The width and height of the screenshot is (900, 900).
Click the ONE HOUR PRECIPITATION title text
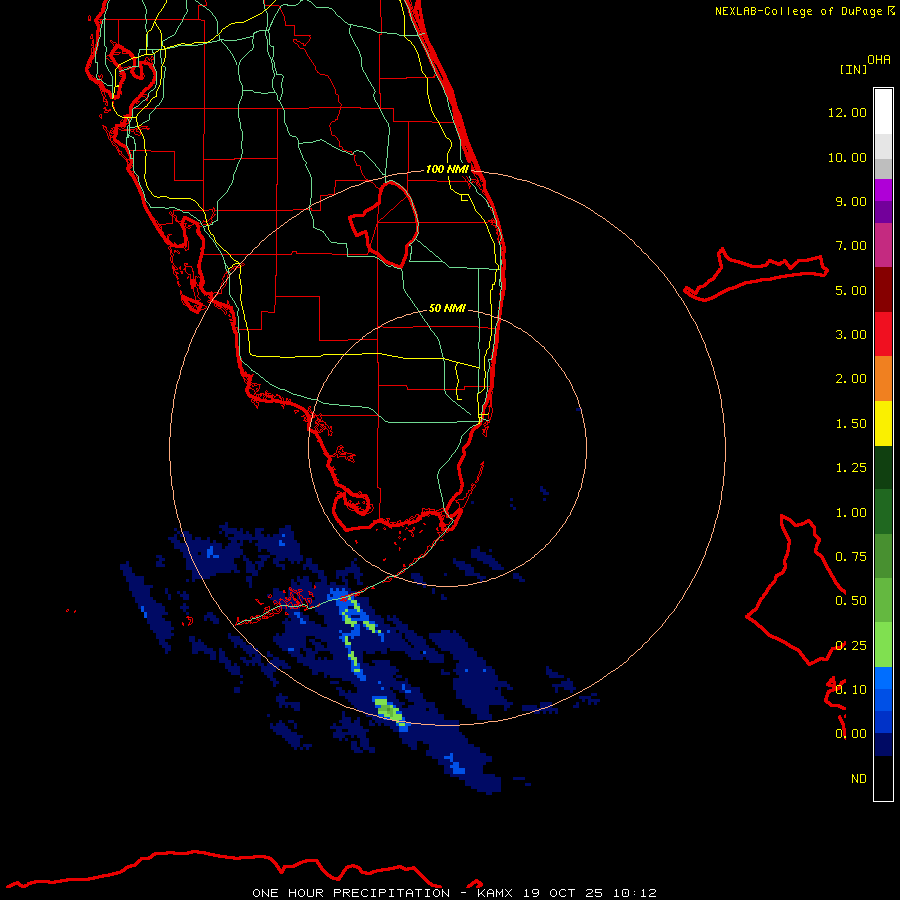pos(351,893)
